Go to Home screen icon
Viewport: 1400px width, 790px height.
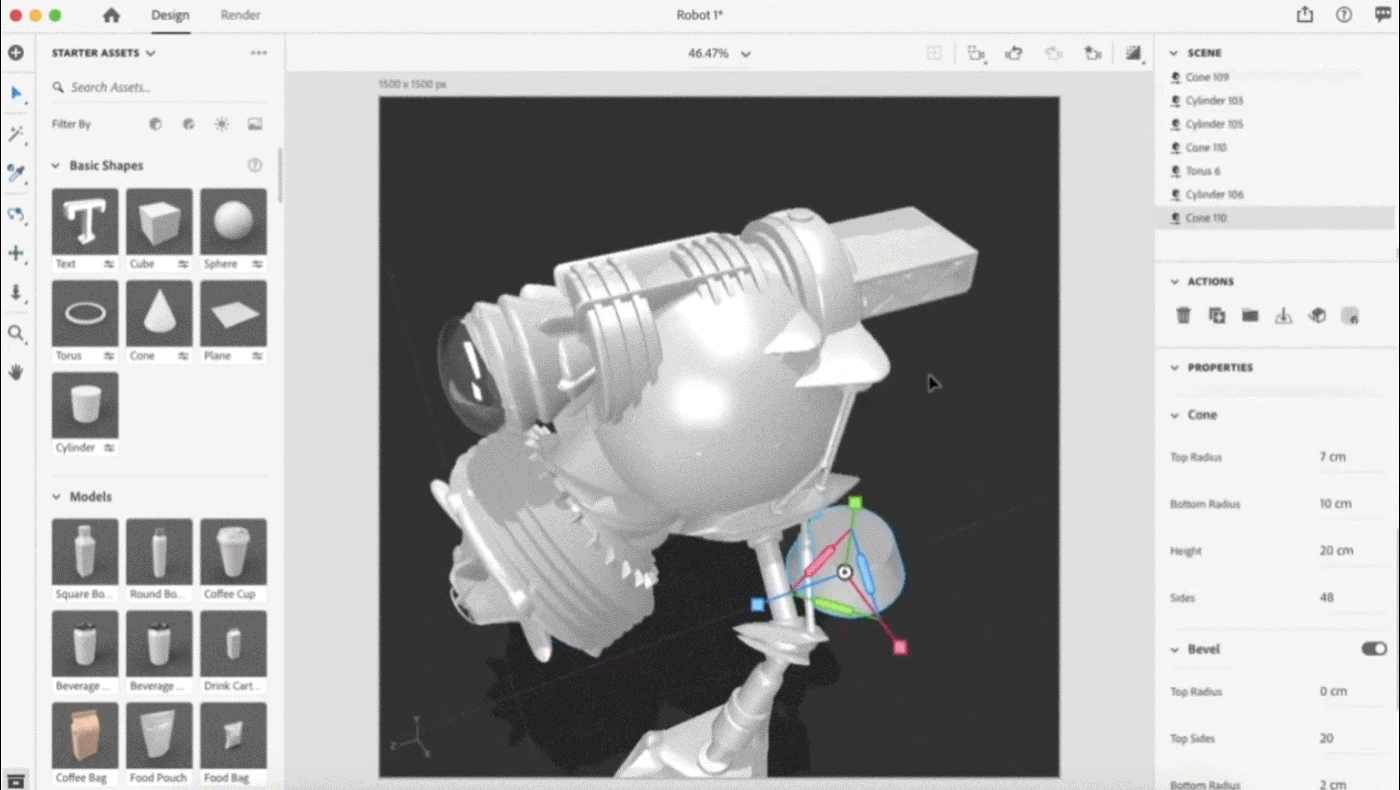(111, 15)
